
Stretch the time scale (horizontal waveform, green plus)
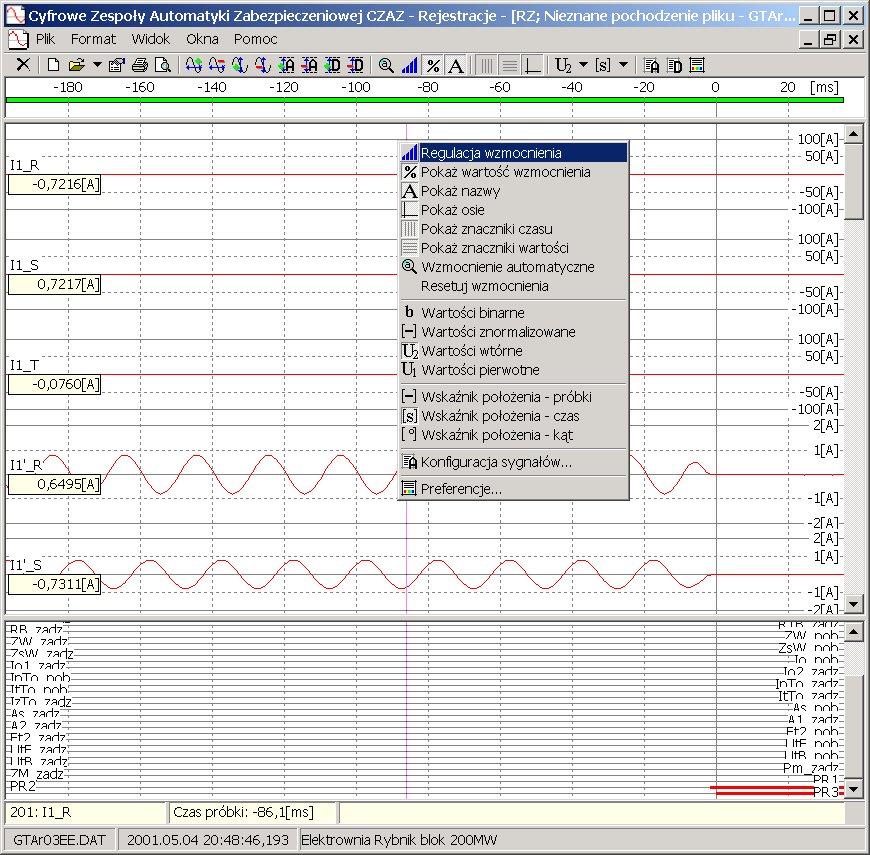[x=194, y=65]
